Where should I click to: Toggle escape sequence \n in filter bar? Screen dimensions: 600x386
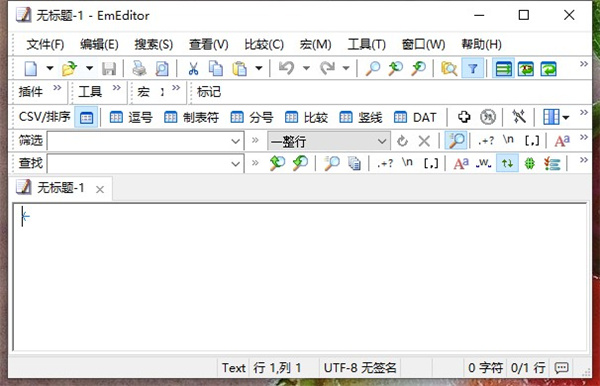pyautogui.click(x=508, y=140)
